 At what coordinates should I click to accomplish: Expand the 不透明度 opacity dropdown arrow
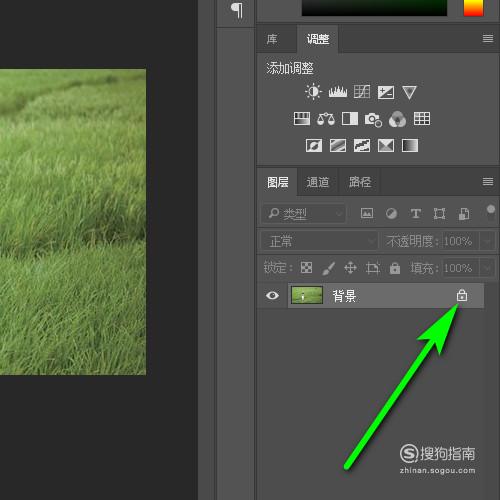click(x=488, y=241)
